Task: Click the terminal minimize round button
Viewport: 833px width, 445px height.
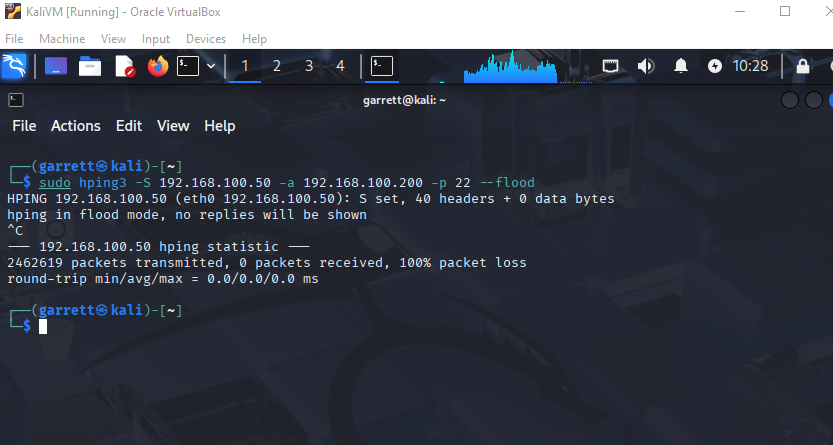Action: coord(789,100)
